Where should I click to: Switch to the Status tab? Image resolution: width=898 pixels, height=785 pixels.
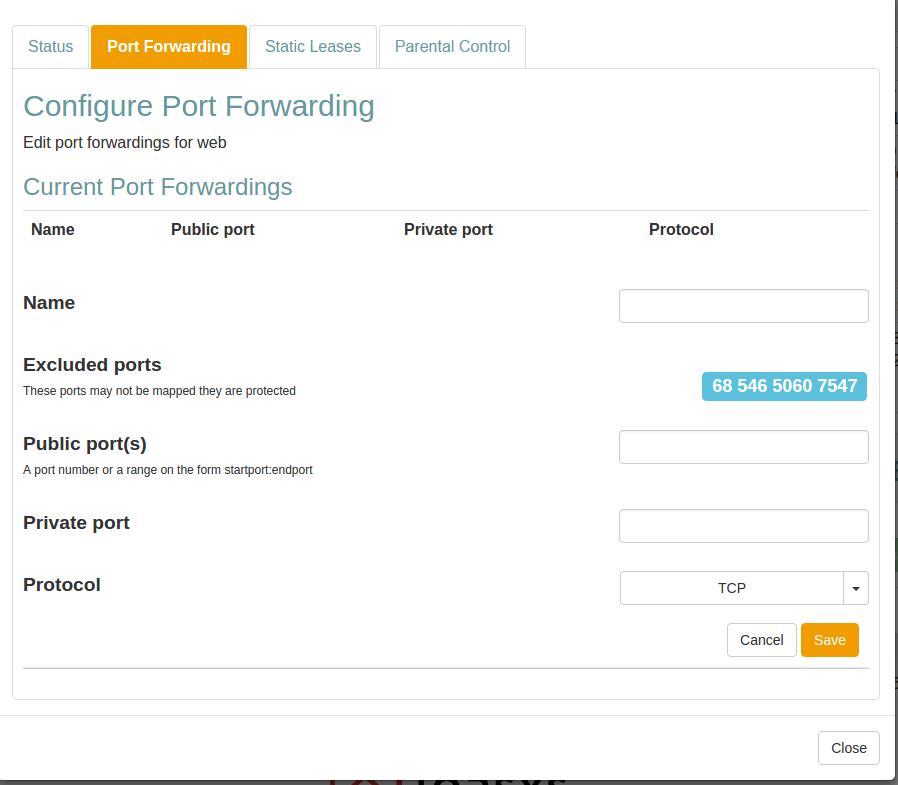pyautogui.click(x=50, y=47)
